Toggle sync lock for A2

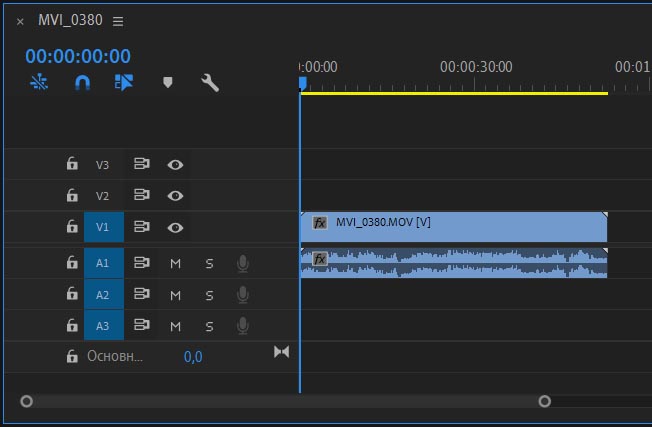tap(141, 294)
